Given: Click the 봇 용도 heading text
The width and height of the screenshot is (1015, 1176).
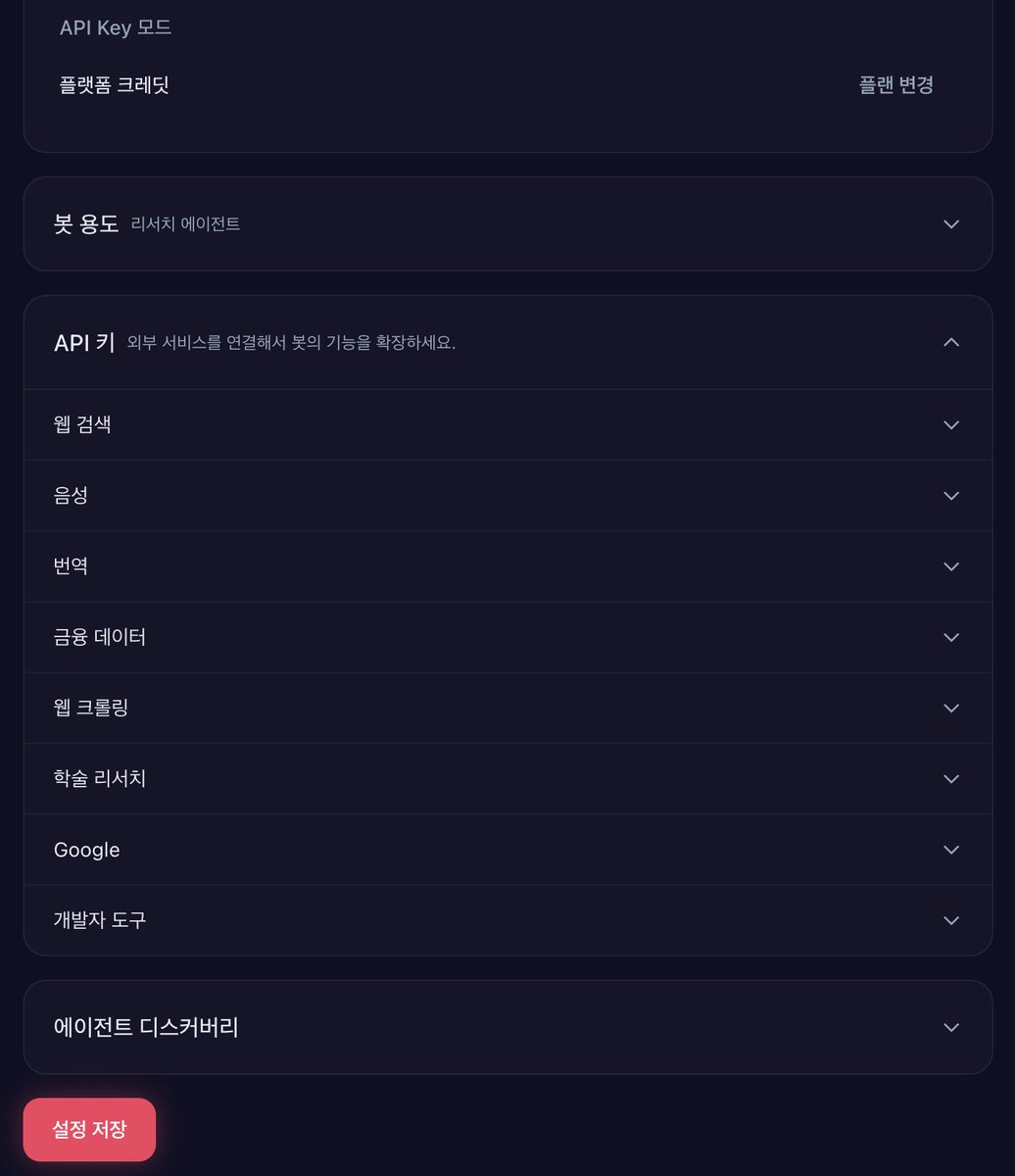Looking at the screenshot, I should 86,224.
